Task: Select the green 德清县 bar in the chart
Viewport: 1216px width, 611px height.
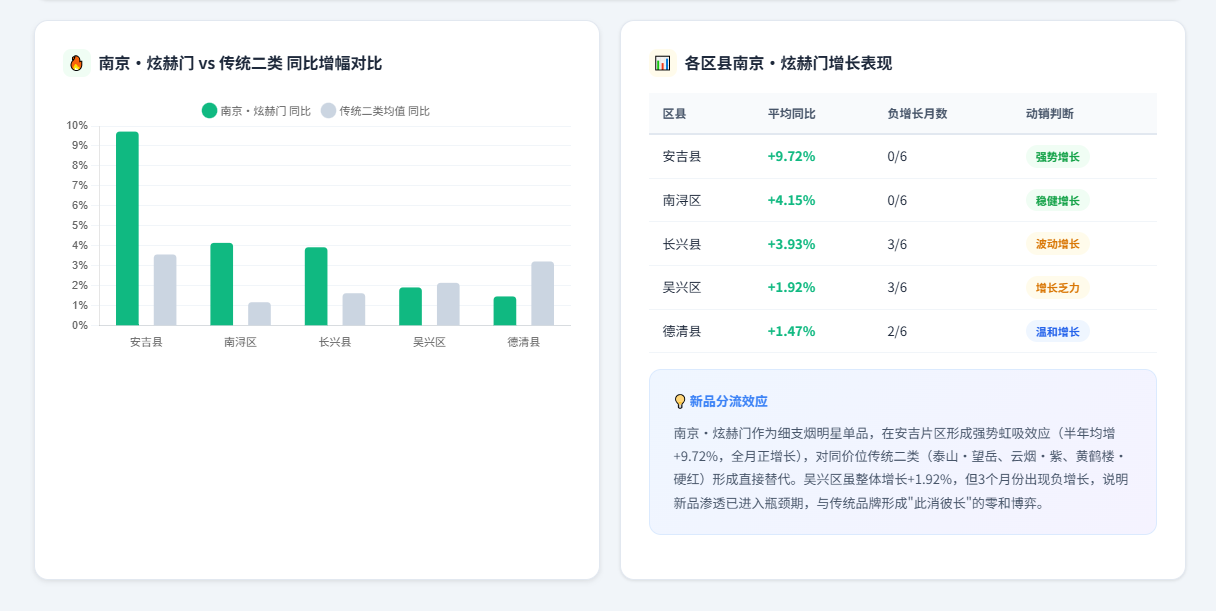Action: click(505, 311)
